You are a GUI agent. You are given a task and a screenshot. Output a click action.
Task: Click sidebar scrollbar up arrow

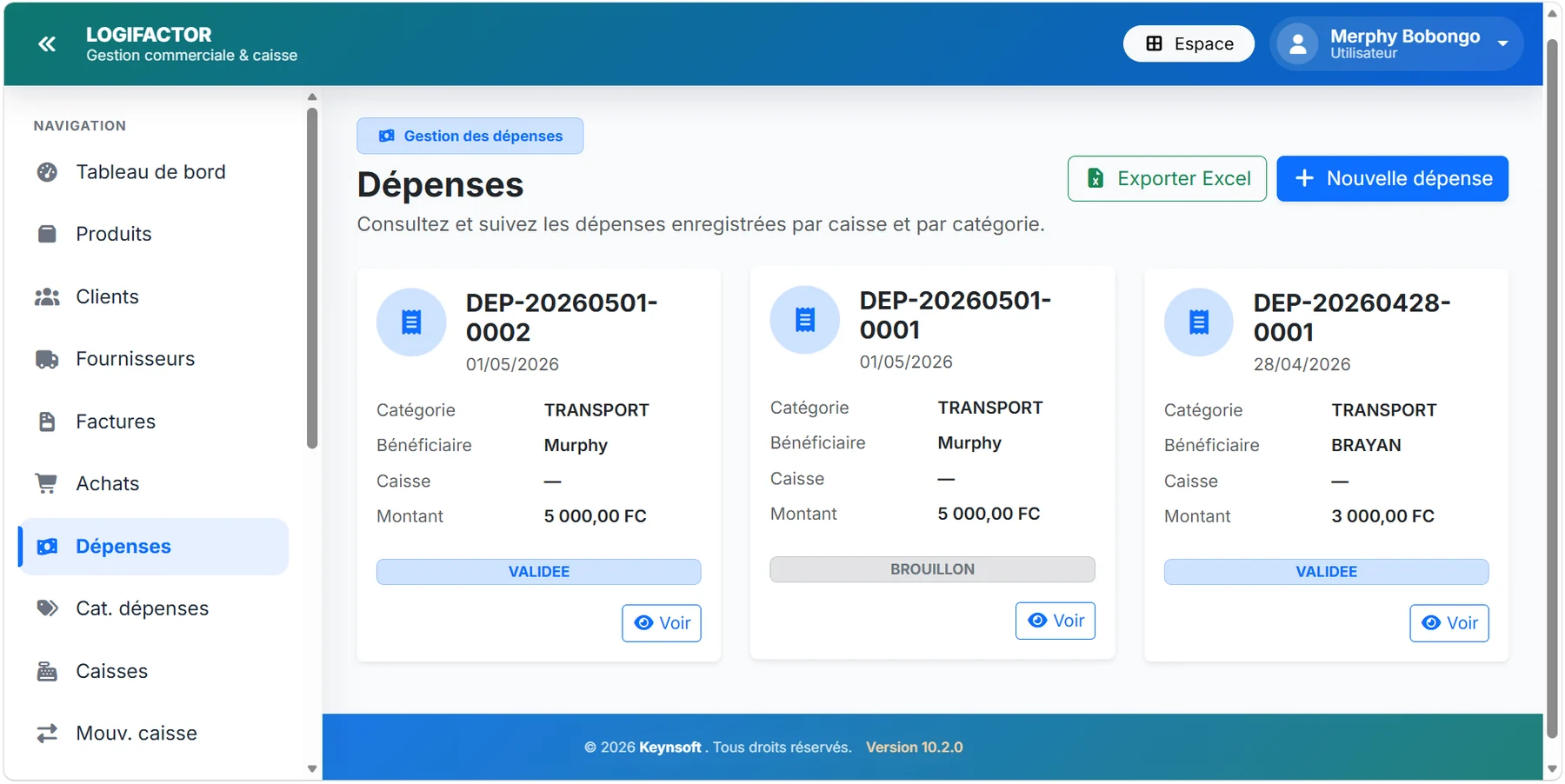point(312,96)
